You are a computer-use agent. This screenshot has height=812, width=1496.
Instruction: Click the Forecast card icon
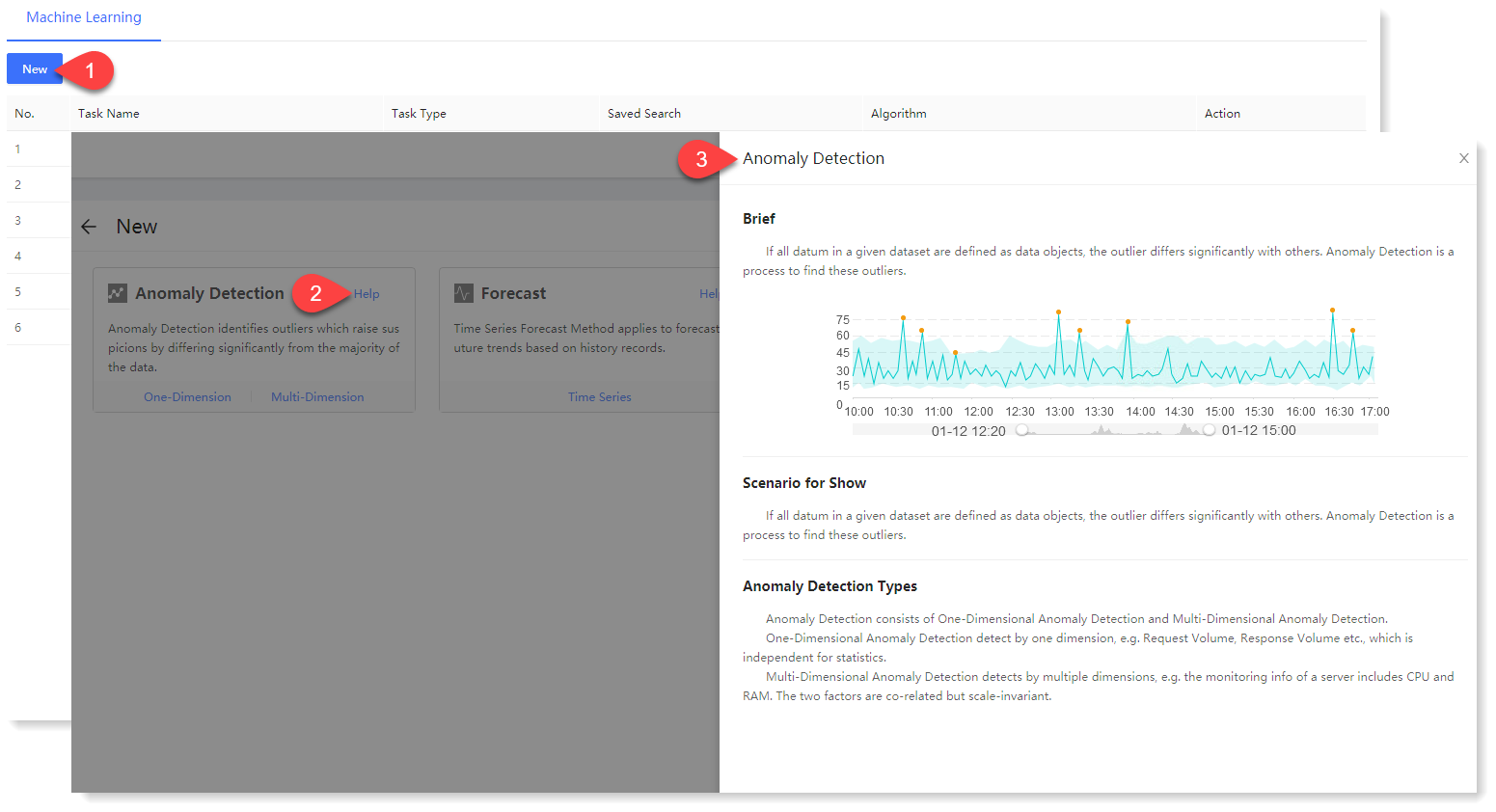(x=464, y=293)
